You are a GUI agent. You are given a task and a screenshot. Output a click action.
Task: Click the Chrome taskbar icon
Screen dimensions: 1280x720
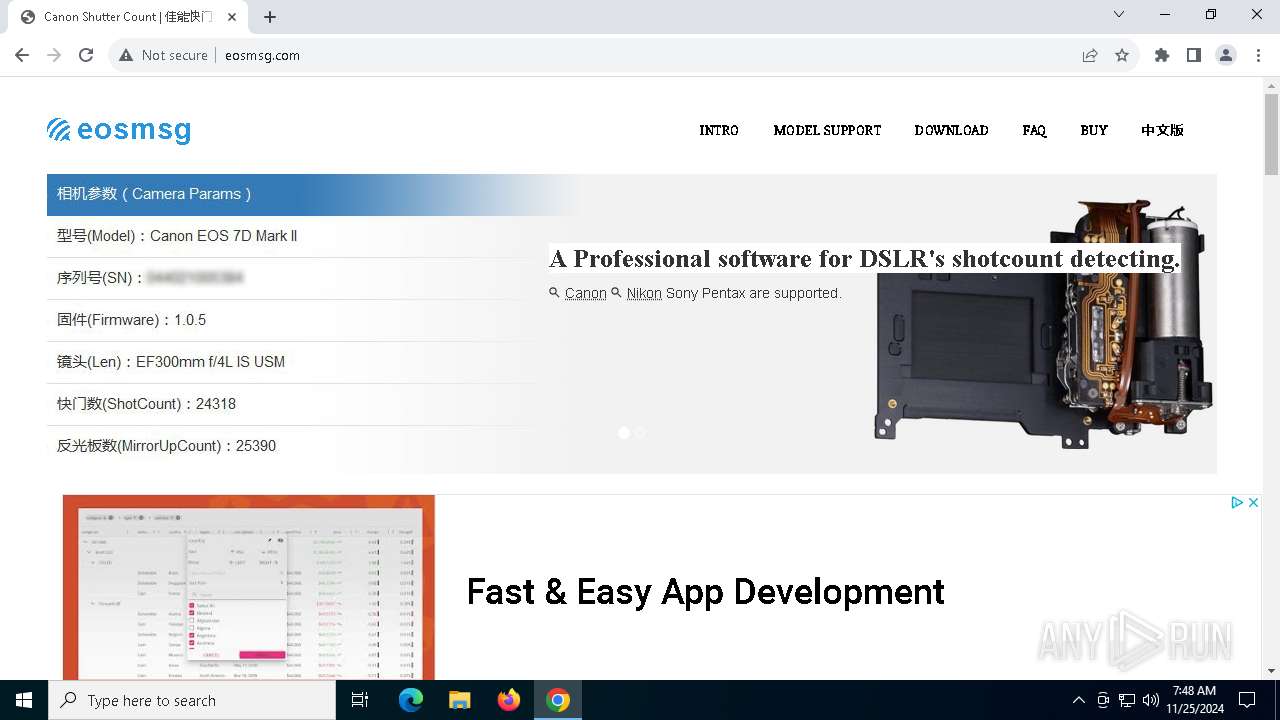[x=558, y=700]
